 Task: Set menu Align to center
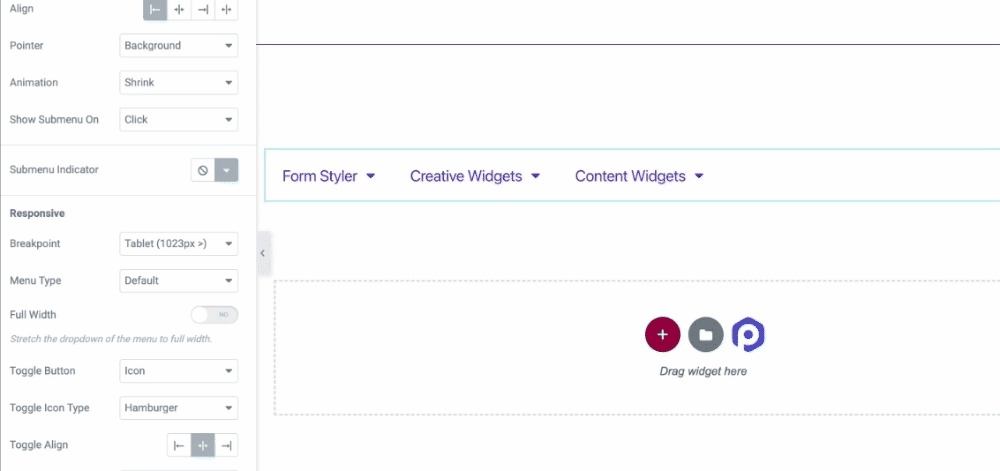pos(179,9)
